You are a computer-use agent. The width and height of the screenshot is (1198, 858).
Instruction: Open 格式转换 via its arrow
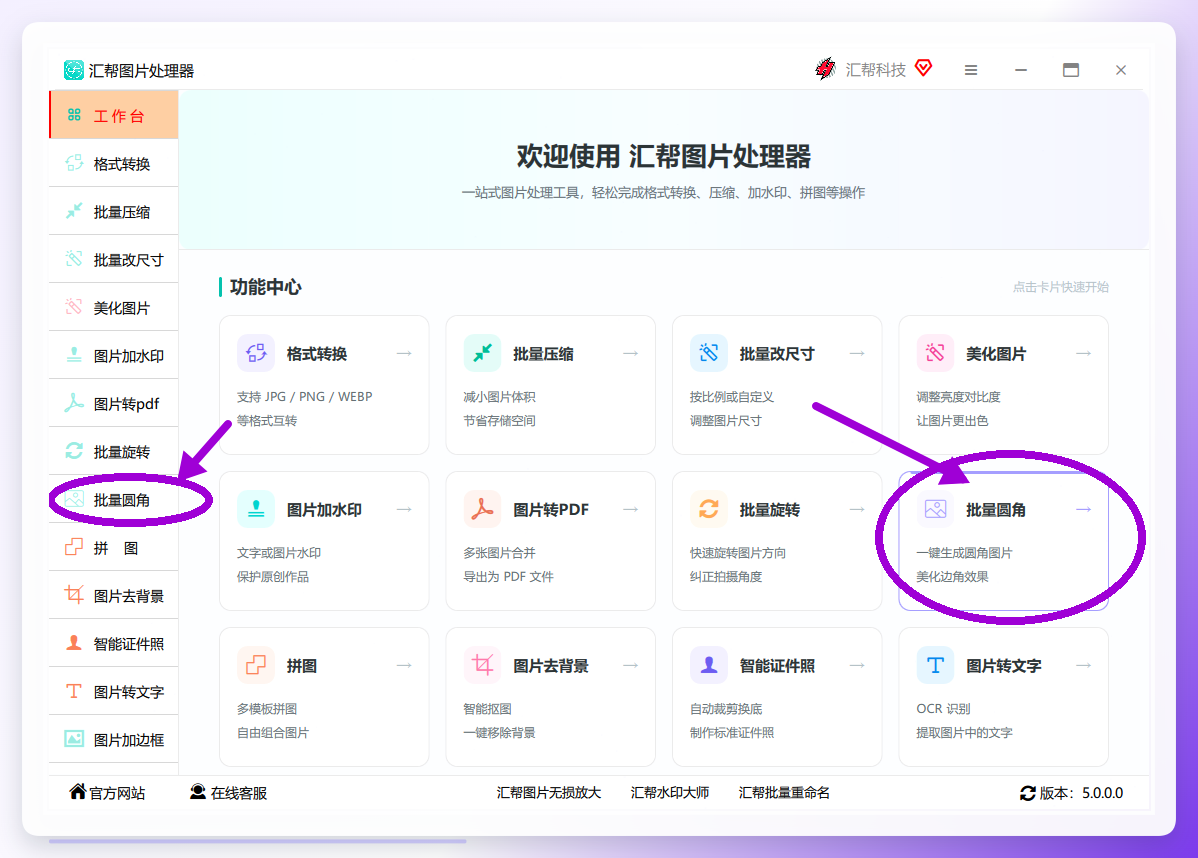(404, 353)
